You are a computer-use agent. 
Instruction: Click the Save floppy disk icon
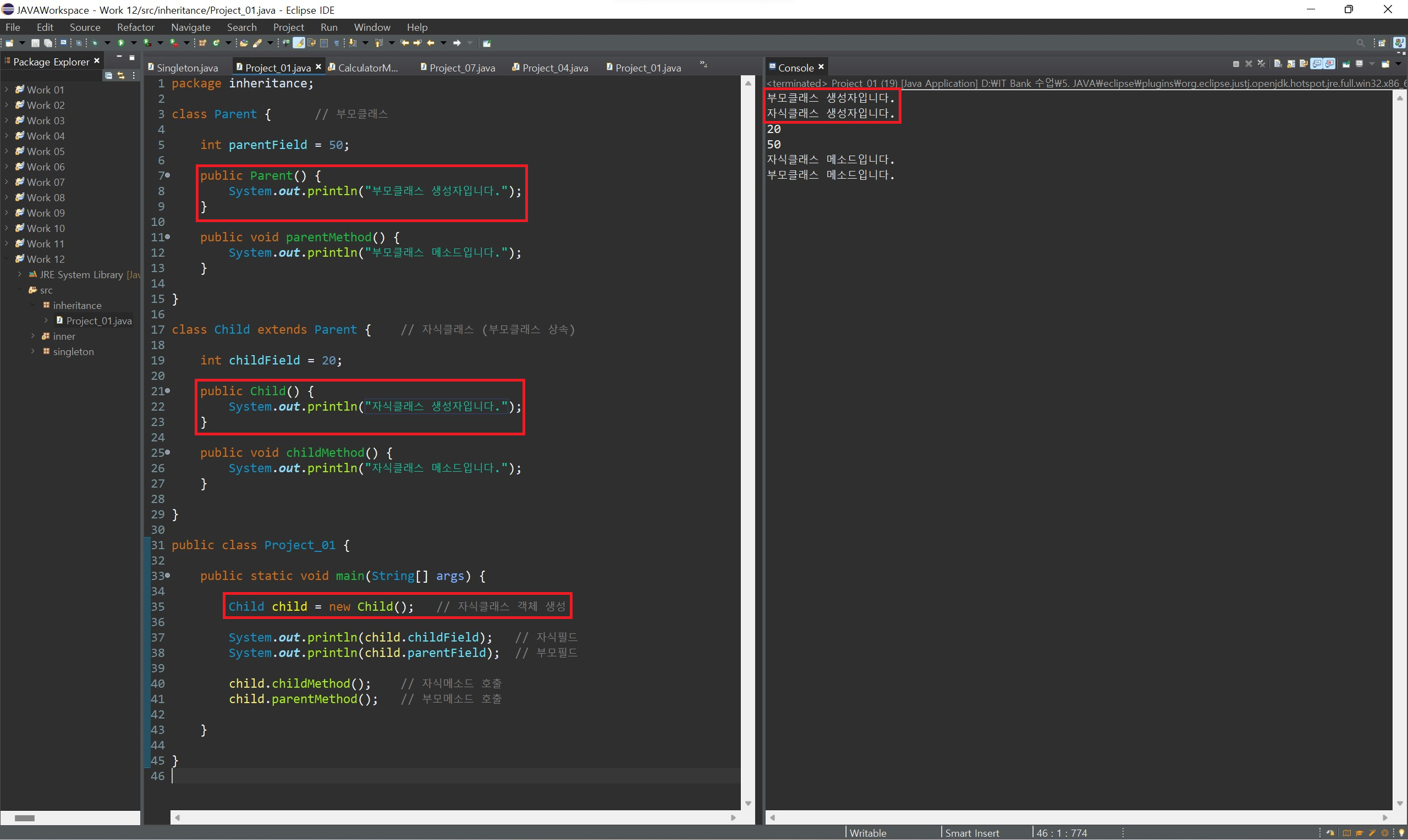point(35,43)
